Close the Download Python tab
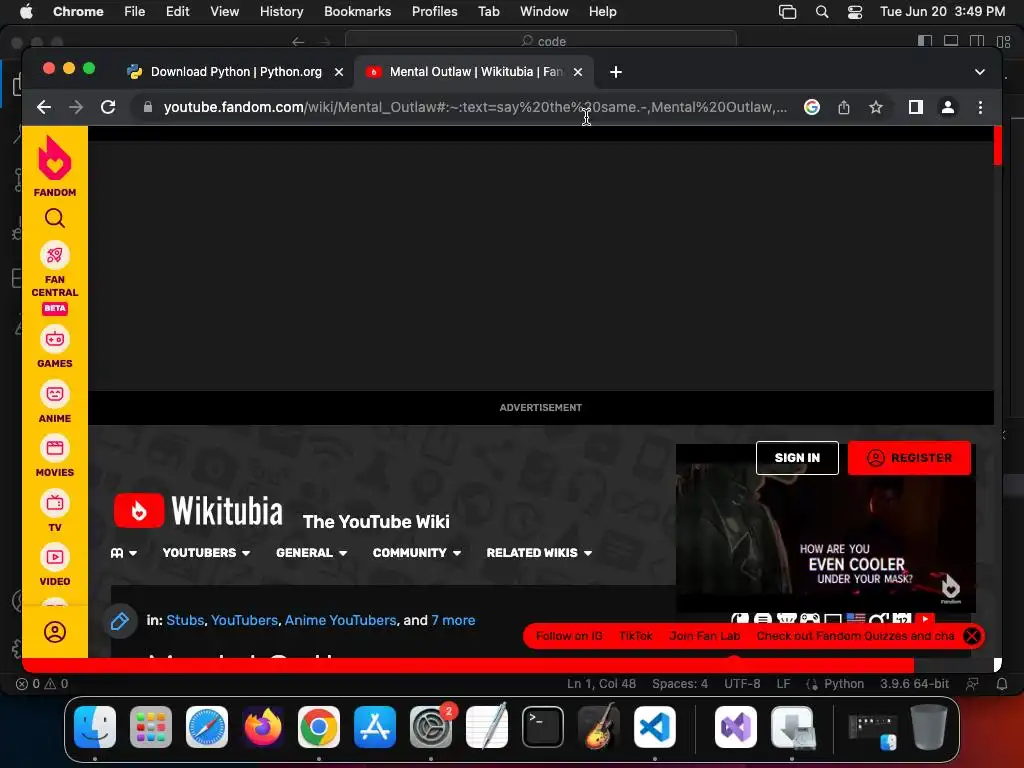The height and width of the screenshot is (768, 1024). coord(339,72)
